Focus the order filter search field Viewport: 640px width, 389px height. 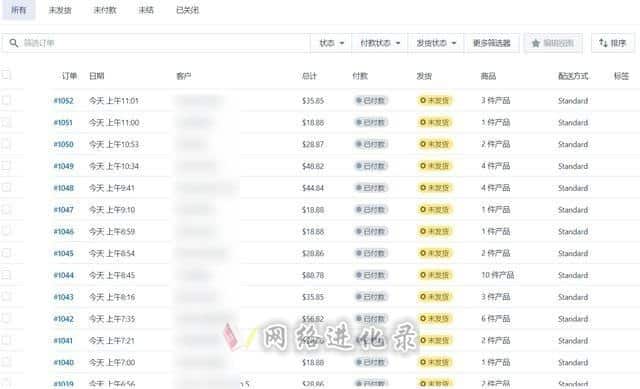(x=156, y=43)
